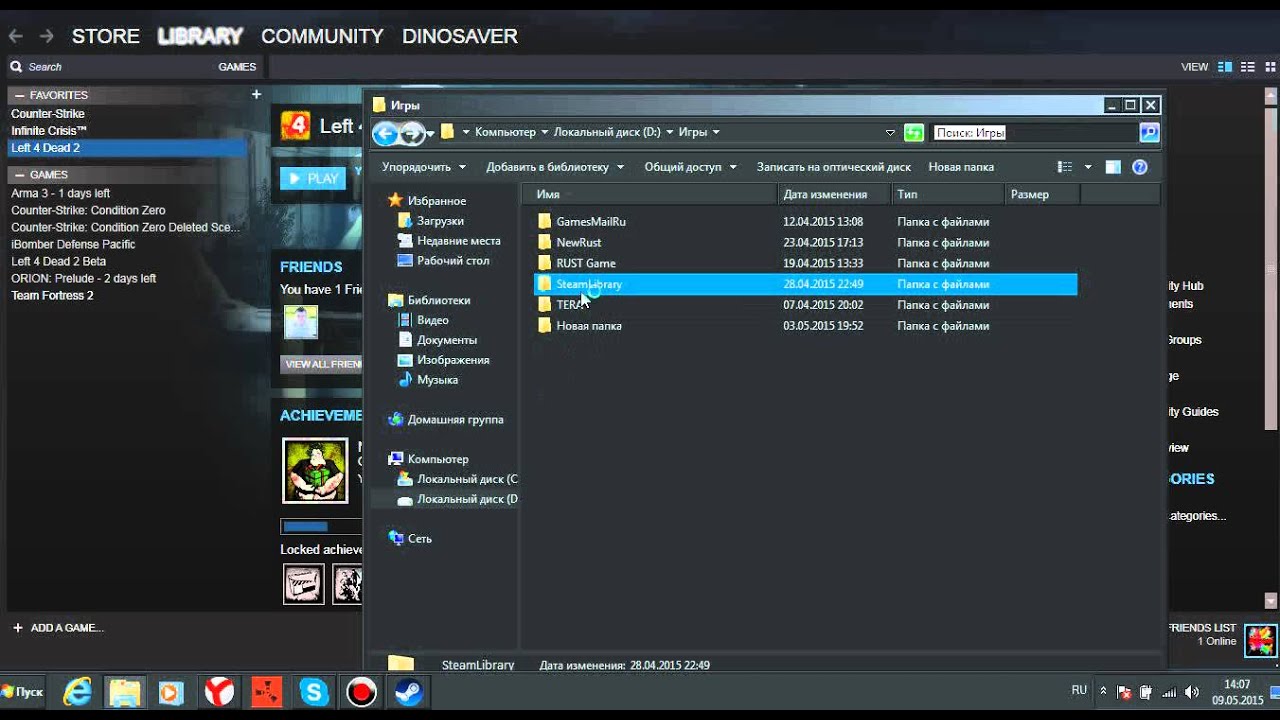The width and height of the screenshot is (1280, 720).
Task: Open the Rust game taskbar icon
Action: (266, 692)
